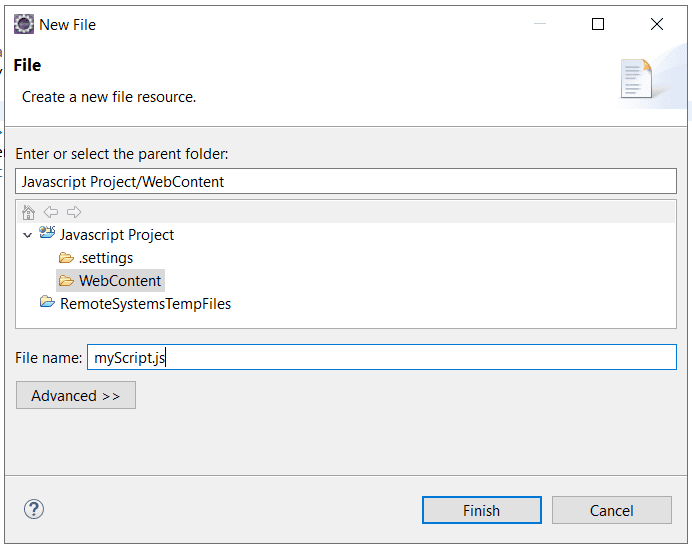Click the back arrow in the folder toolbar

pos(51,212)
